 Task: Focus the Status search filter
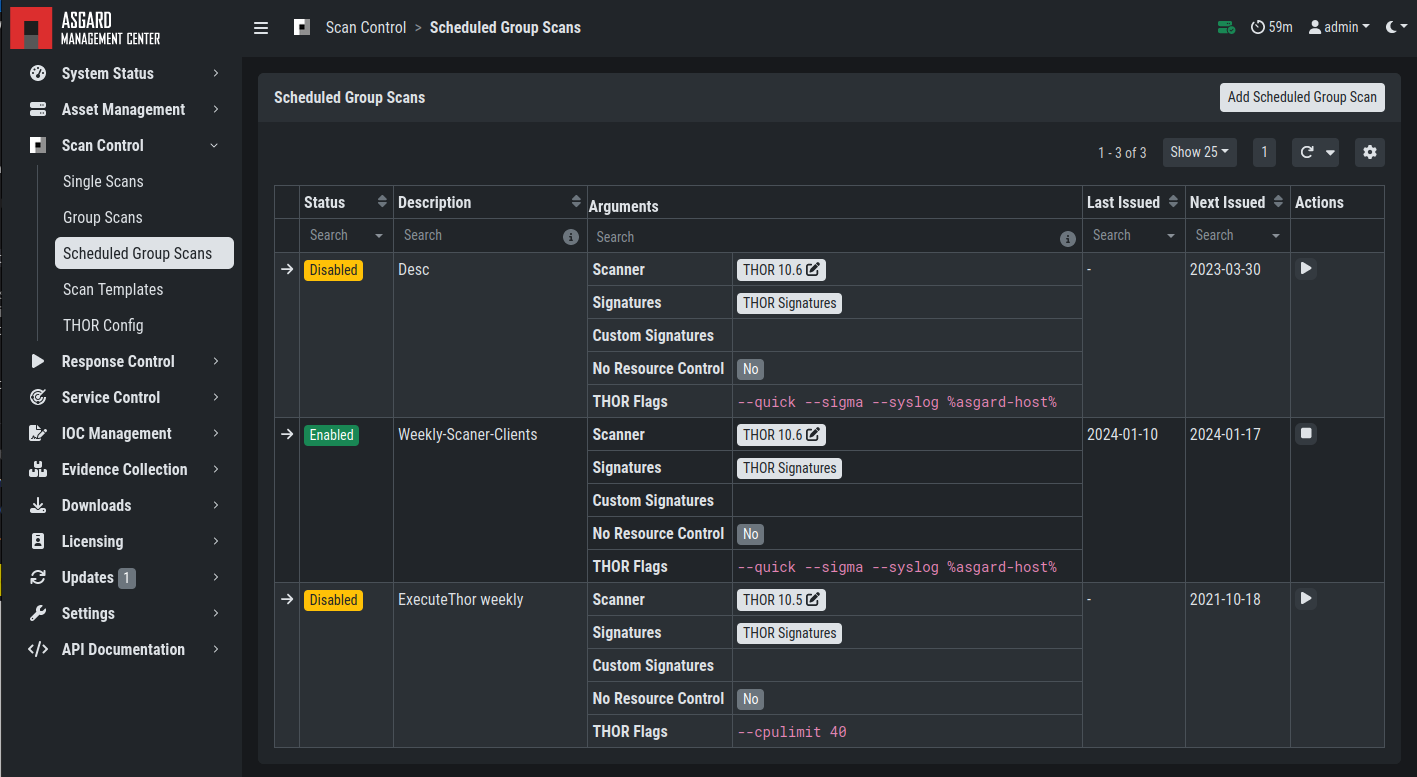(x=346, y=235)
